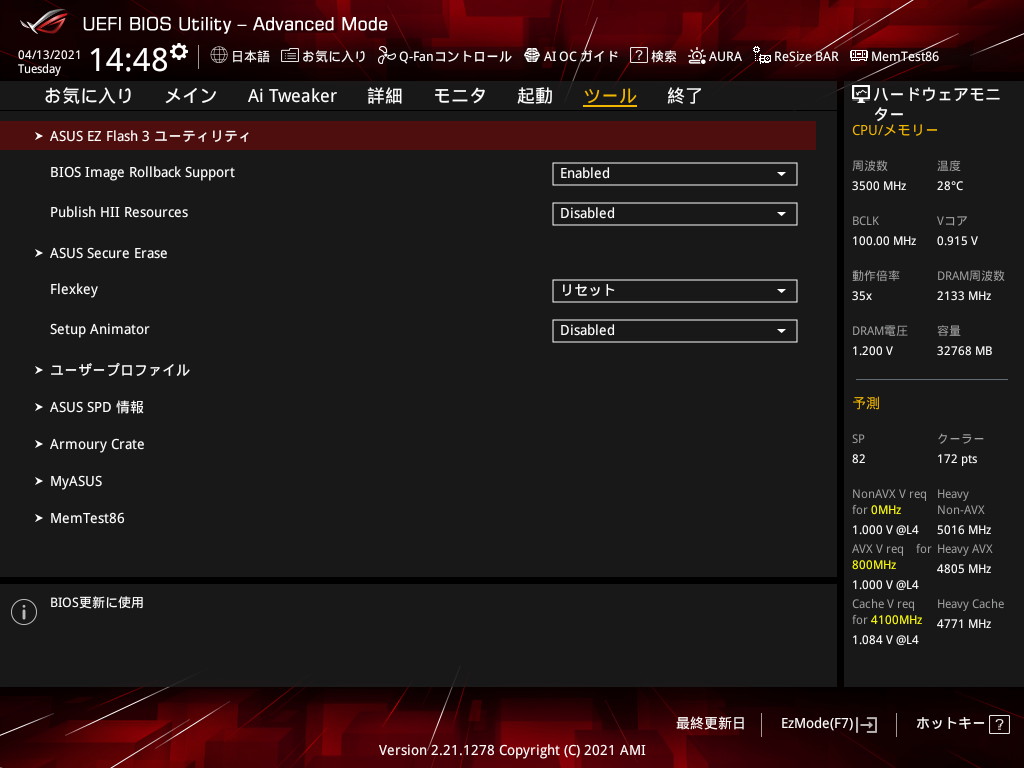Click the 4771 MHz Heavy Cache value
The width and height of the screenshot is (1024, 768).
click(x=964, y=624)
